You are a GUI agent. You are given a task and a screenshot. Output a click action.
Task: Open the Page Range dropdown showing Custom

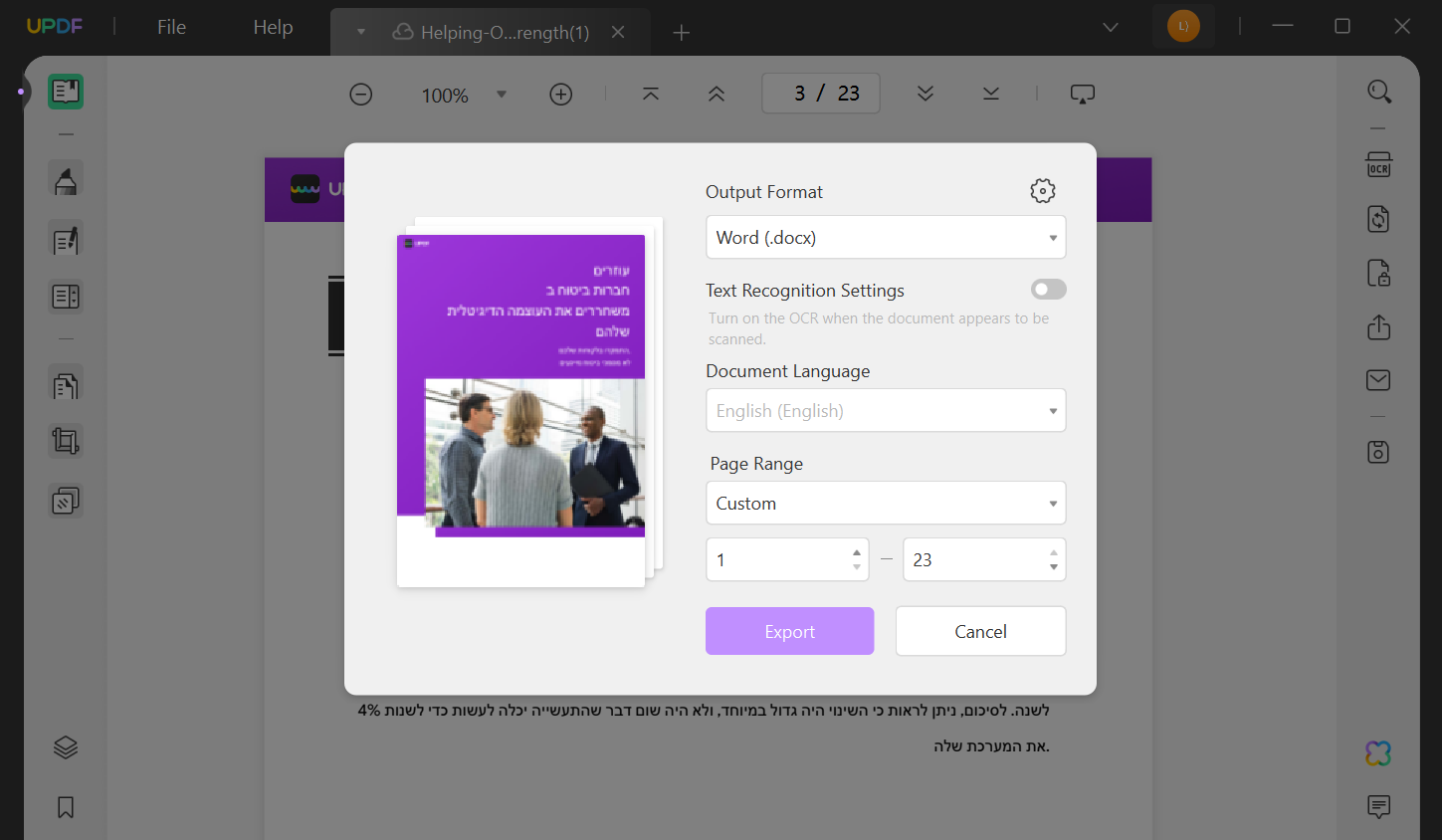point(885,503)
